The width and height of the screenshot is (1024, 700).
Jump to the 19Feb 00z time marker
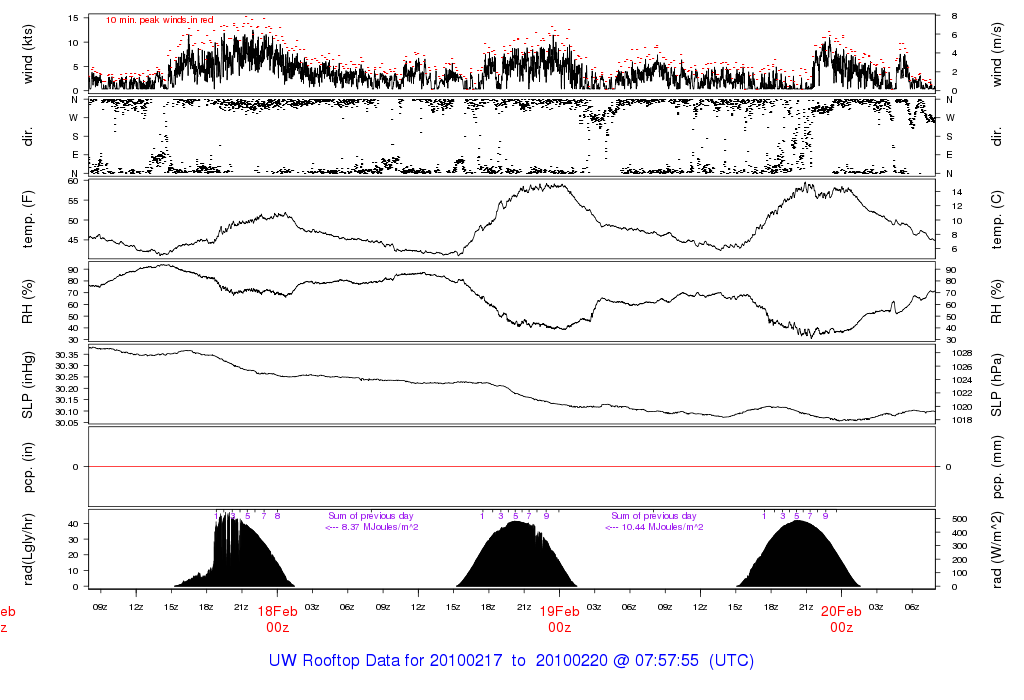coord(559,619)
